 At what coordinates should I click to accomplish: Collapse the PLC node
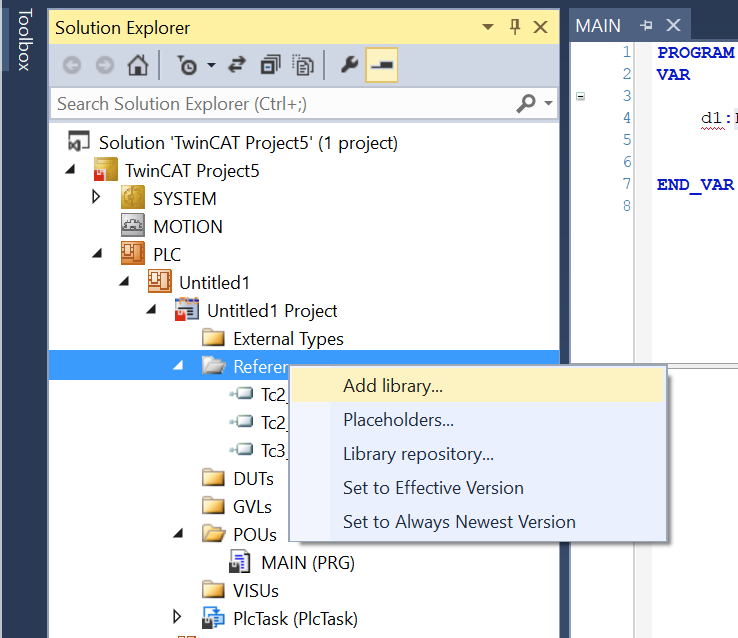point(97,253)
